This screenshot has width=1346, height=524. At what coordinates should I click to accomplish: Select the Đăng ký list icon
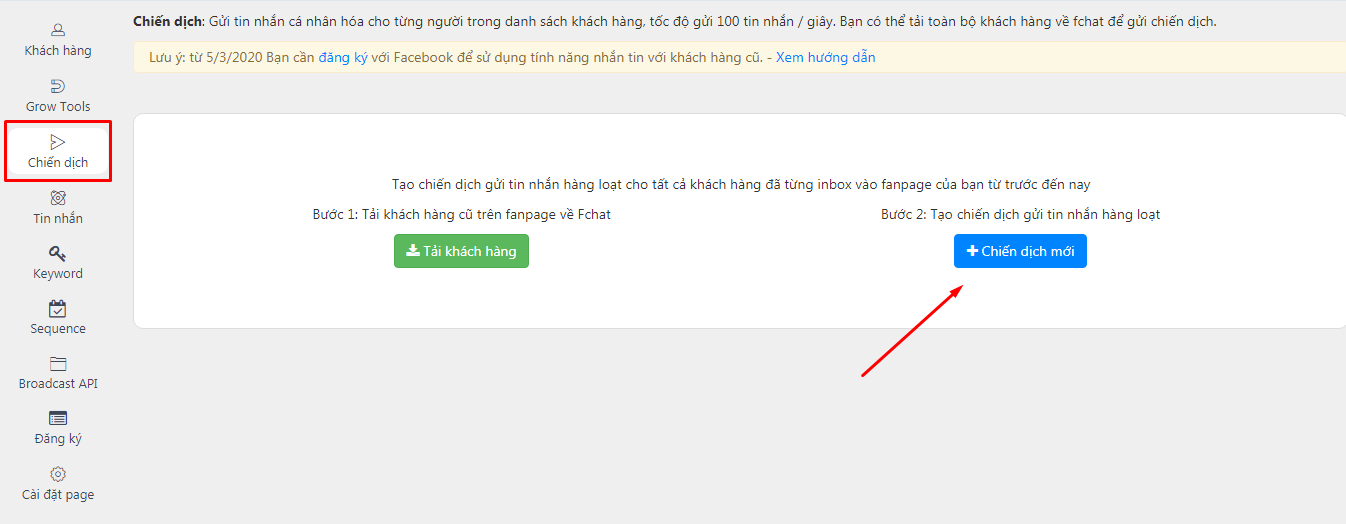pyautogui.click(x=58, y=419)
